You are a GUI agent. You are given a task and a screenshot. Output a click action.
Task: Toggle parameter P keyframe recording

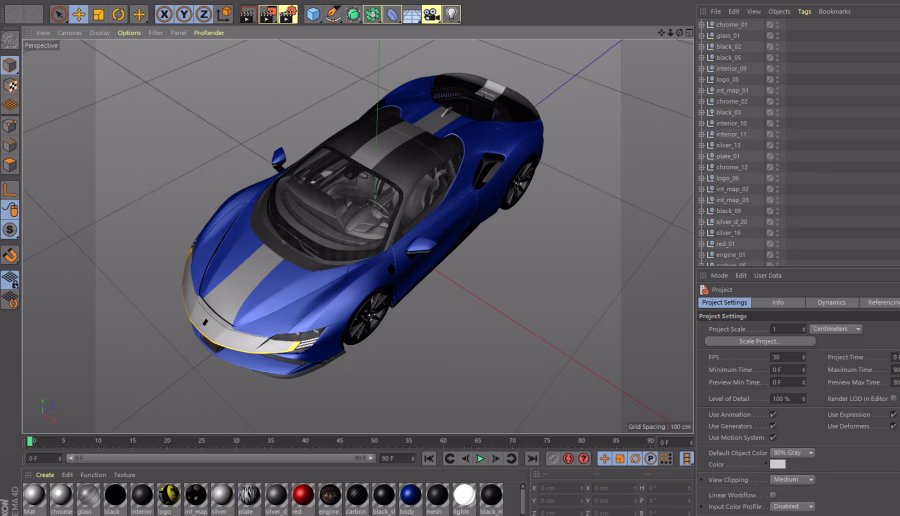click(x=650, y=458)
